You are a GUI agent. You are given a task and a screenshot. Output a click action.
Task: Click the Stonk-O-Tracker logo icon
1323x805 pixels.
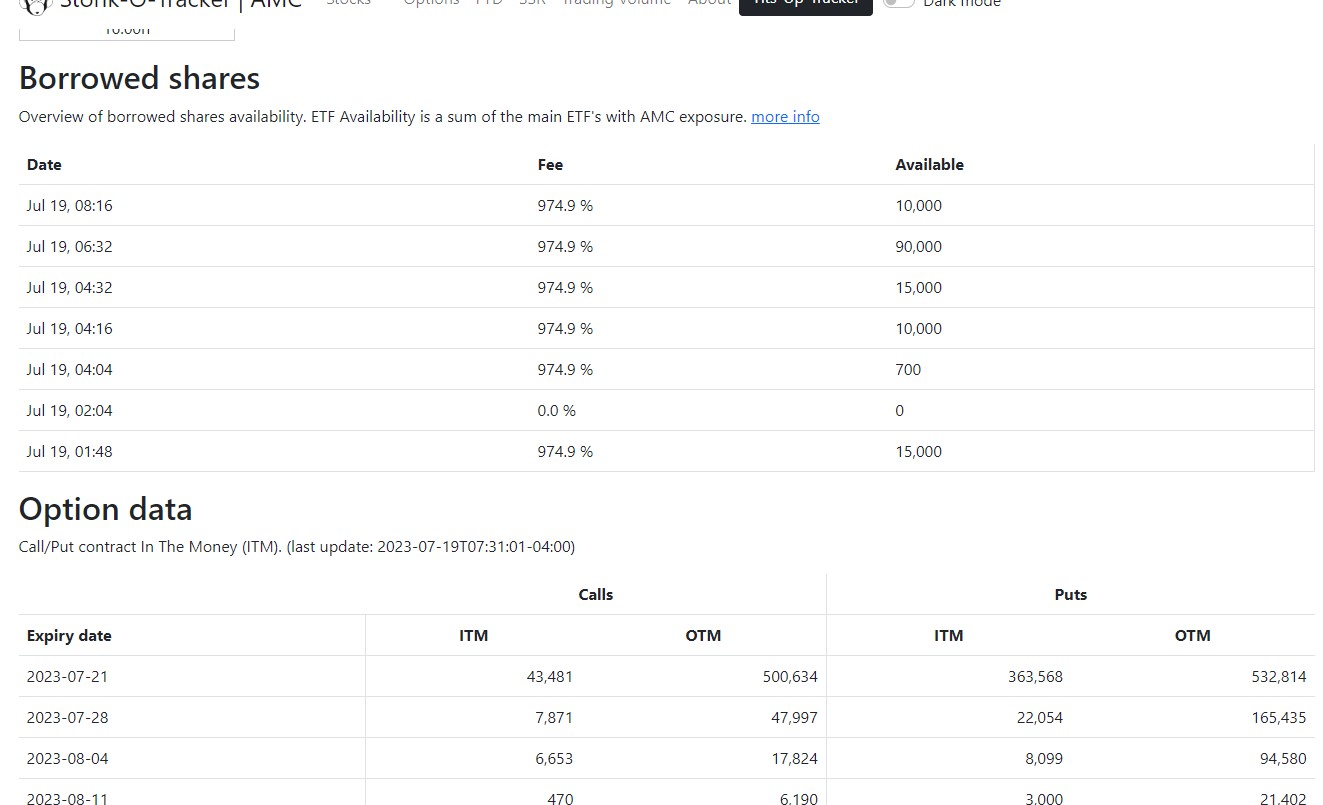click(35, 5)
